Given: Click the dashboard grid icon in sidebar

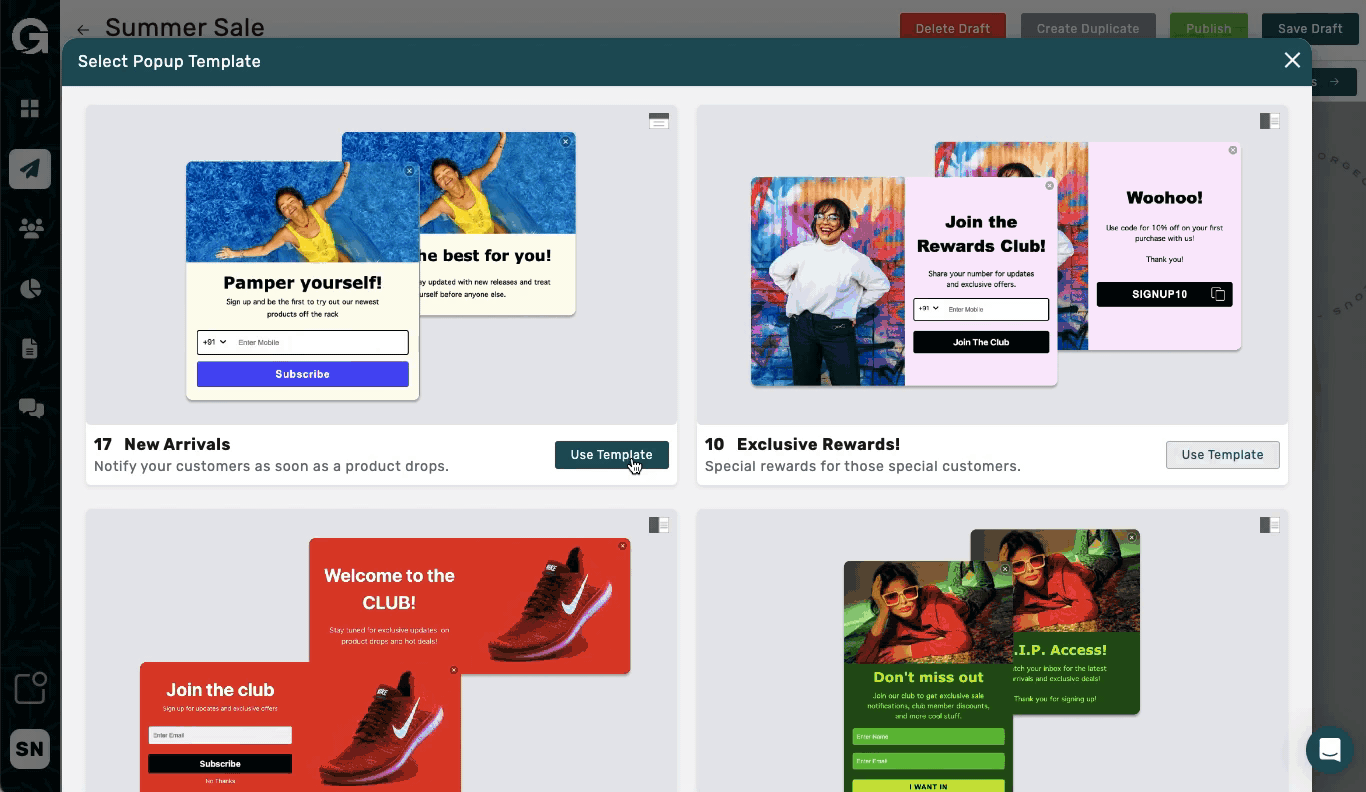Looking at the screenshot, I should [x=30, y=108].
